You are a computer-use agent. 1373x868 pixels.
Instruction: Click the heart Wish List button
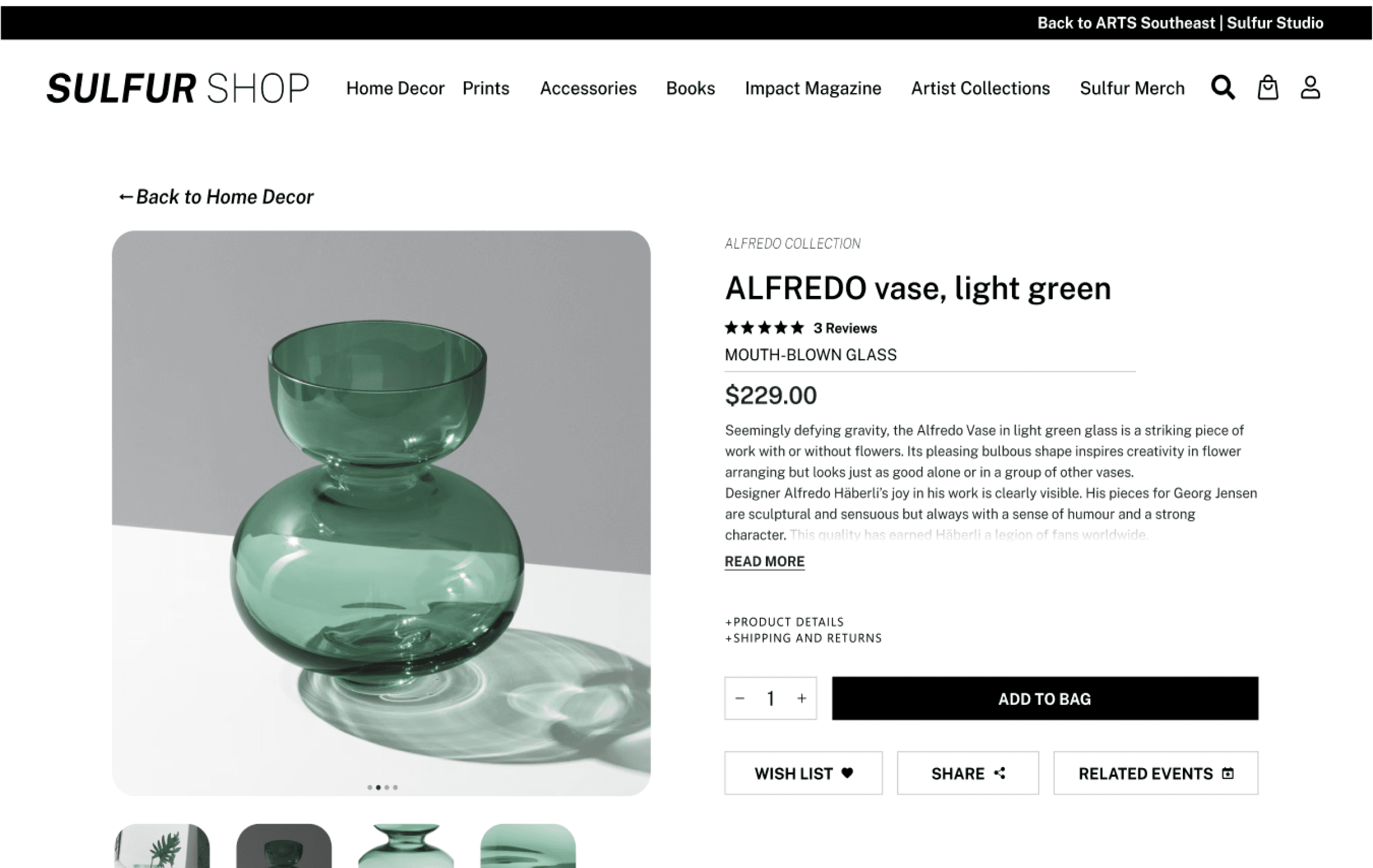pos(803,773)
